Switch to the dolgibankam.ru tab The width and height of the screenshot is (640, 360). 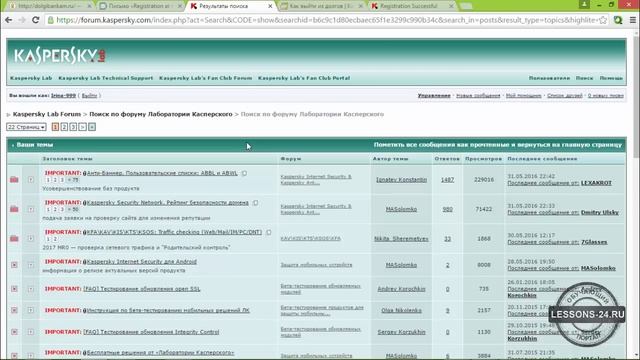pos(49,6)
